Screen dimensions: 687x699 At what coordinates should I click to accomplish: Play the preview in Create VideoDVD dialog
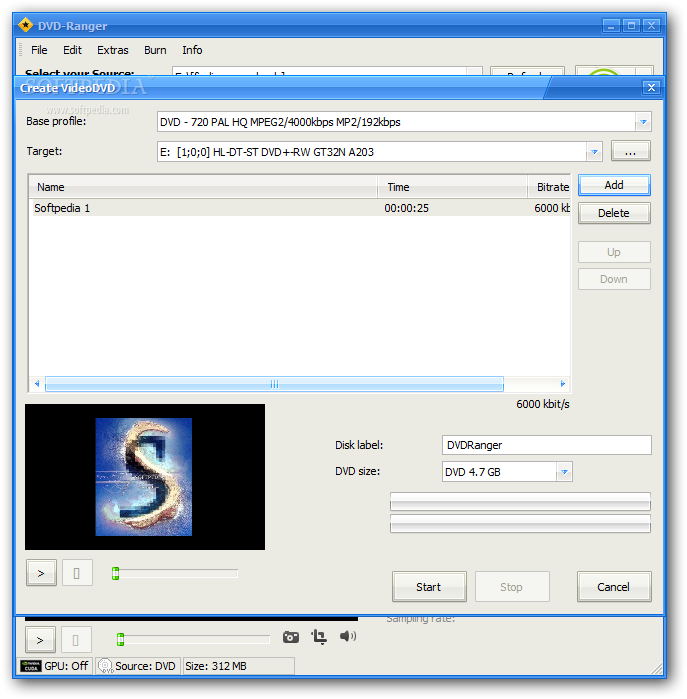pos(41,573)
